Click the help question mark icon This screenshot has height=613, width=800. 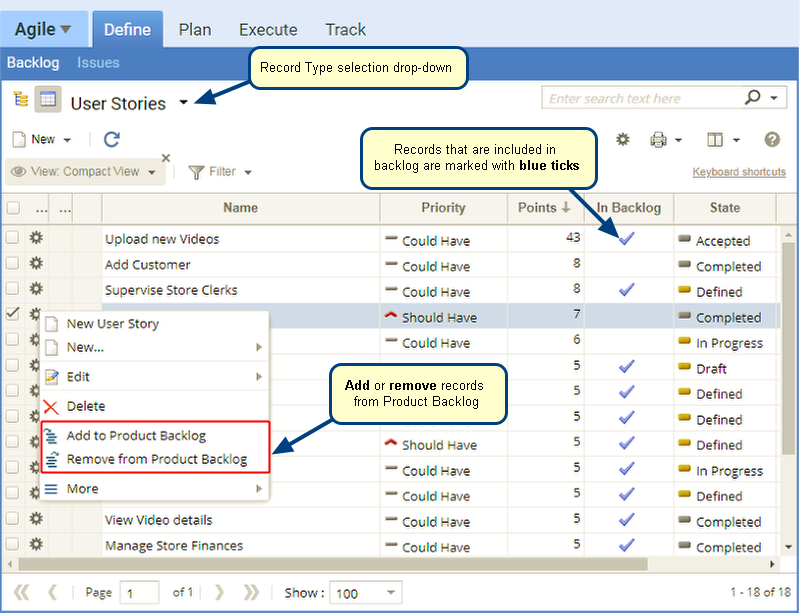(x=772, y=140)
